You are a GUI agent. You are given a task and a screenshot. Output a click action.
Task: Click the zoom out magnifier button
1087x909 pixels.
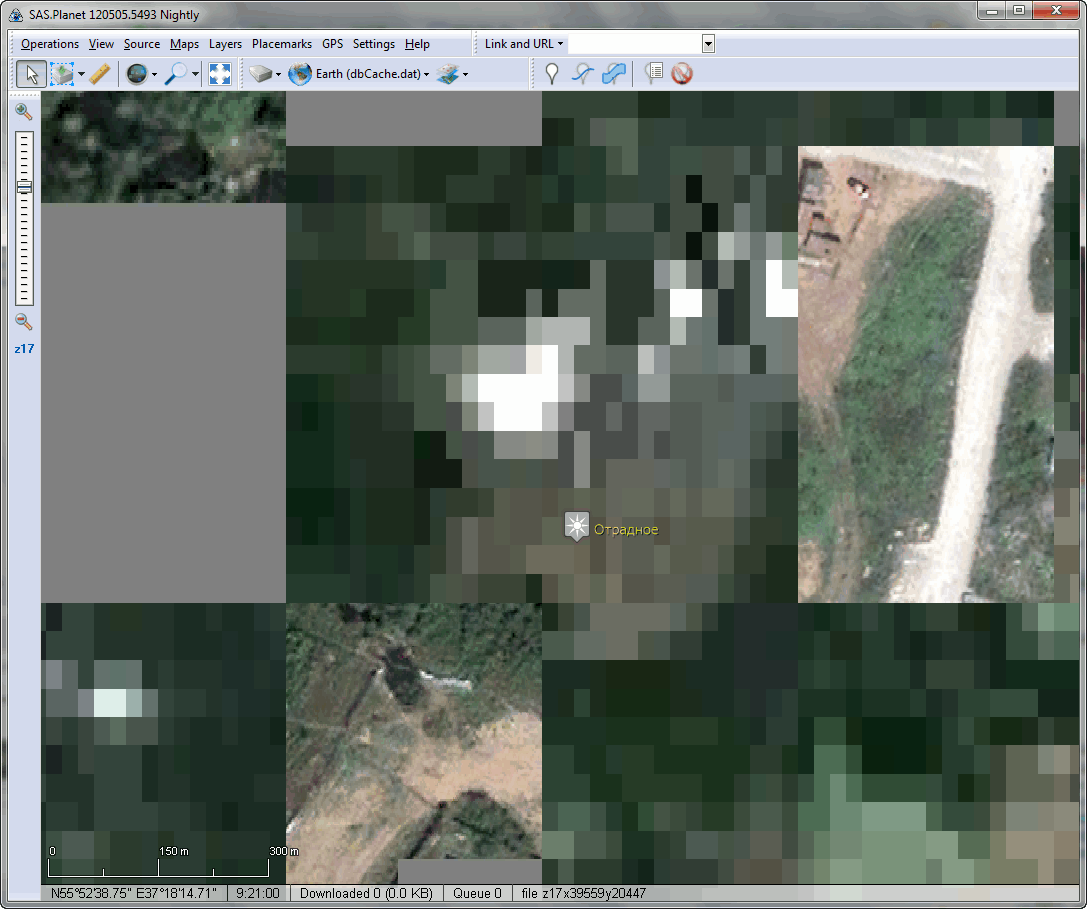click(x=24, y=322)
